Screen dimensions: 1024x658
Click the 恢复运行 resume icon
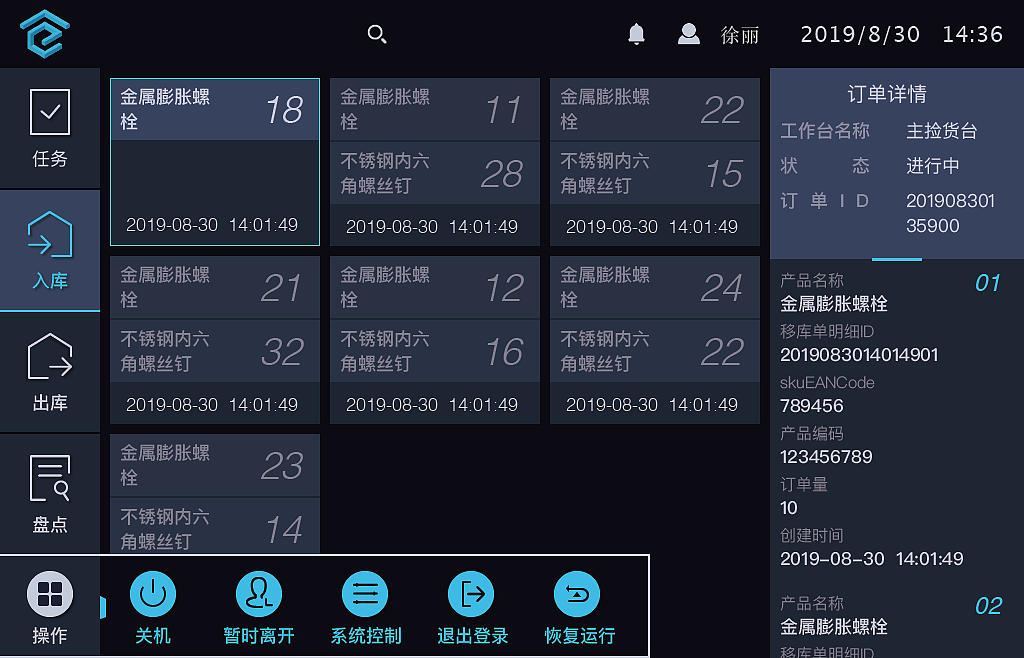tap(577, 594)
